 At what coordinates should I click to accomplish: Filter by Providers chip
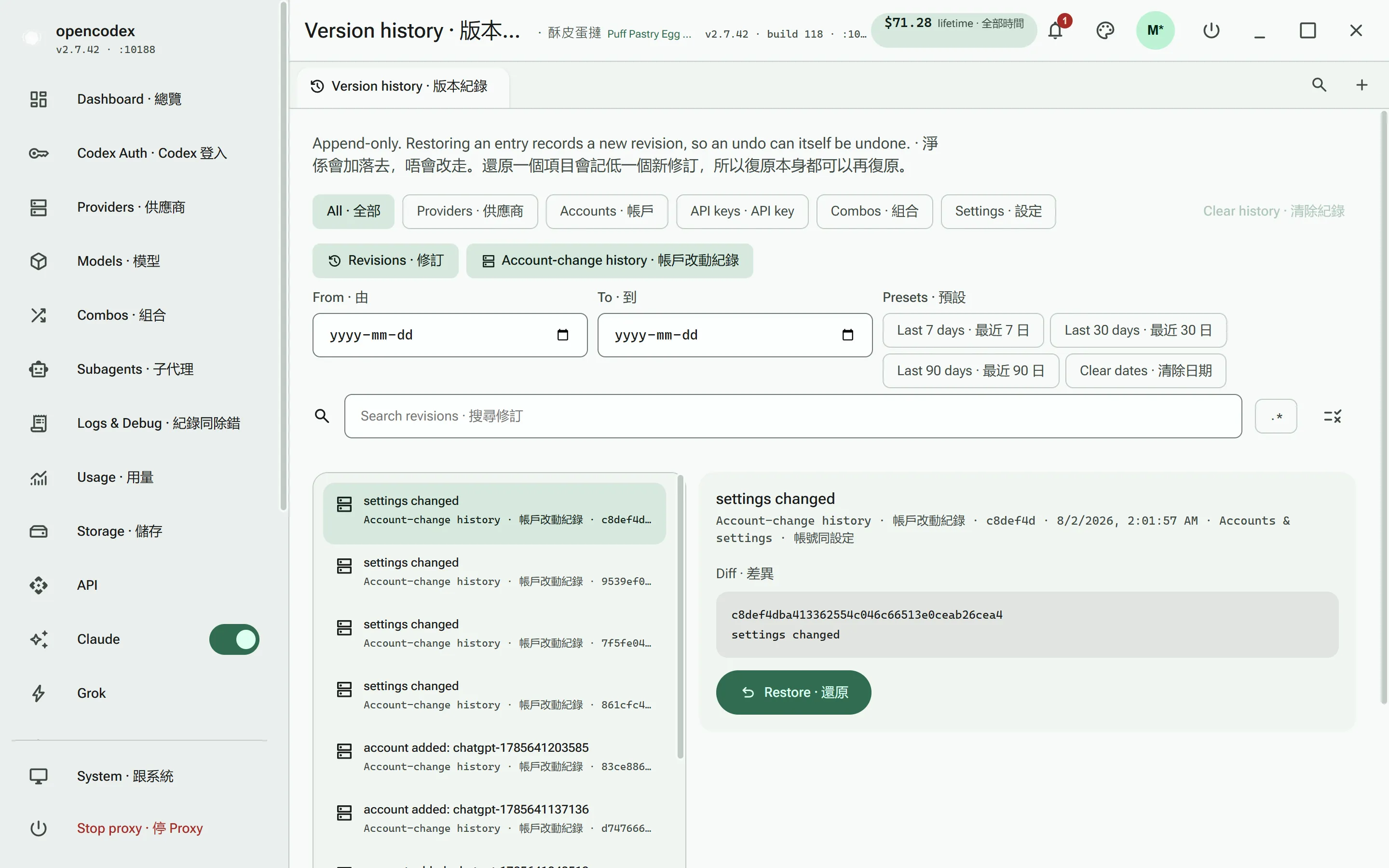pos(469,211)
